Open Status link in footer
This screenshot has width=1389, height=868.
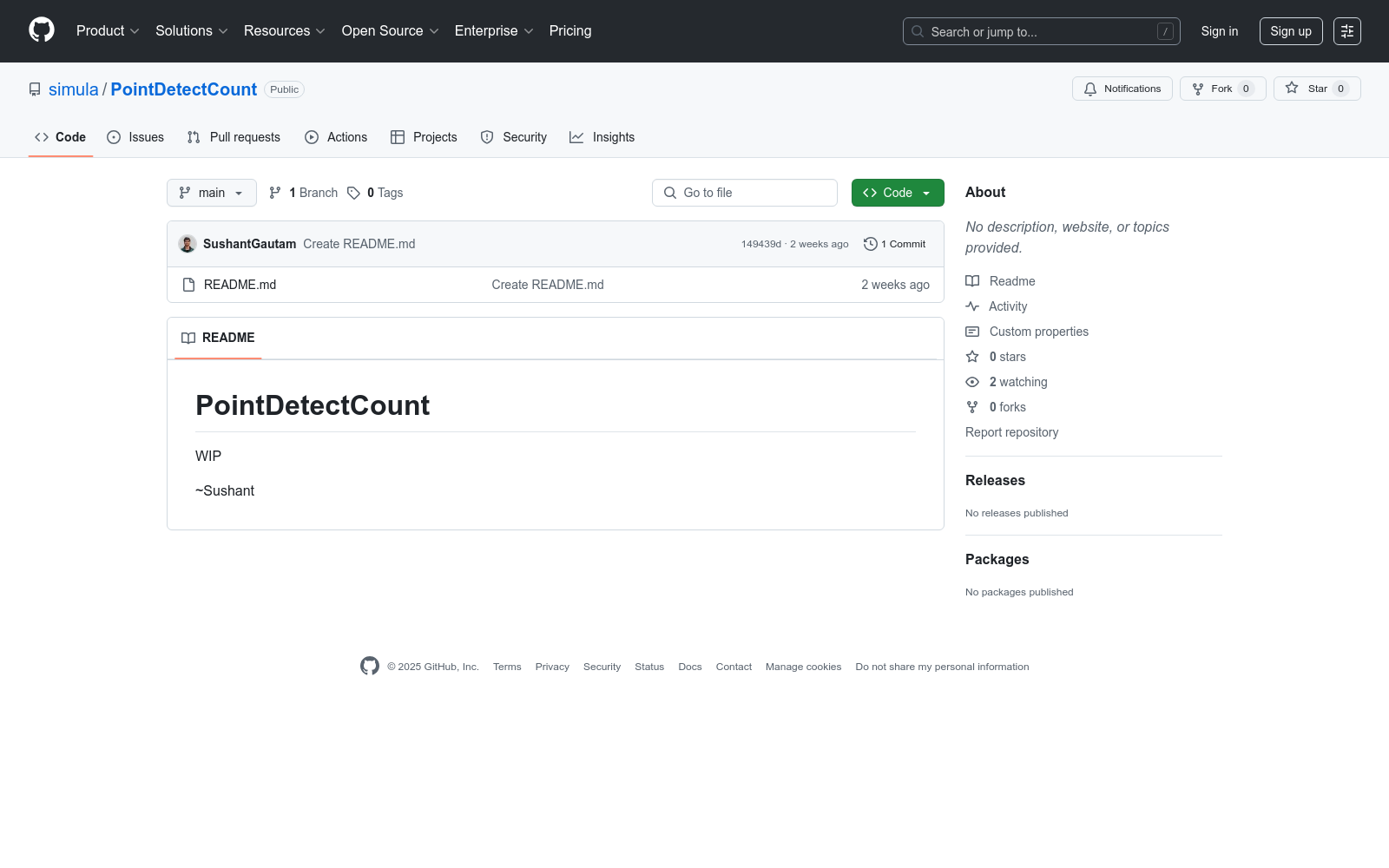click(x=649, y=667)
